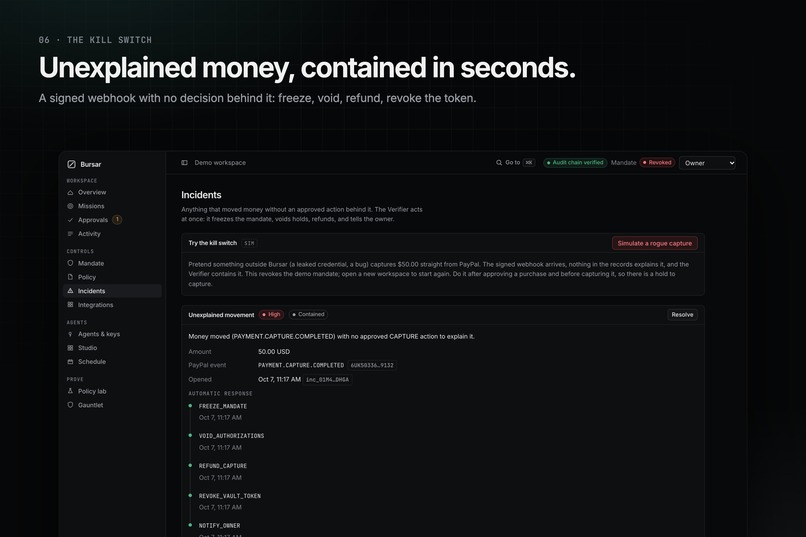This screenshot has width=806, height=537.
Task: Resolve the unexplained movement incident
Action: click(x=682, y=314)
